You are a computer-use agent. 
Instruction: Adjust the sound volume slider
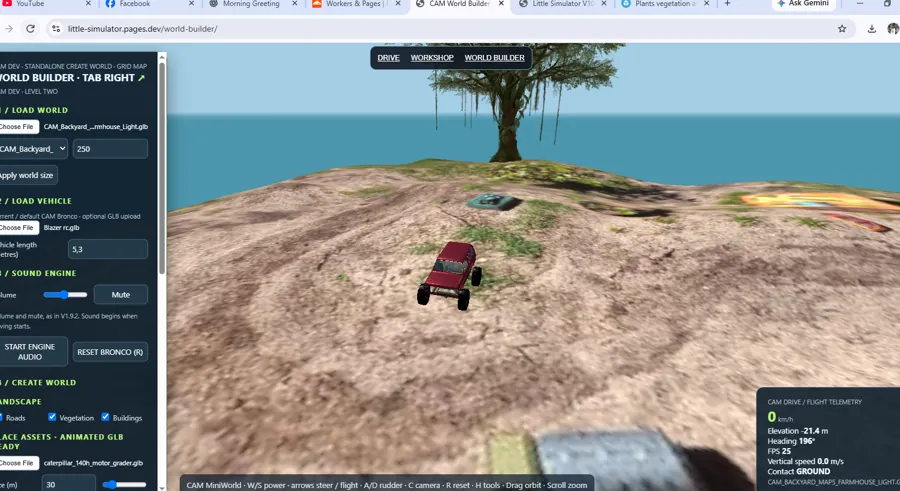pyautogui.click(x=65, y=295)
